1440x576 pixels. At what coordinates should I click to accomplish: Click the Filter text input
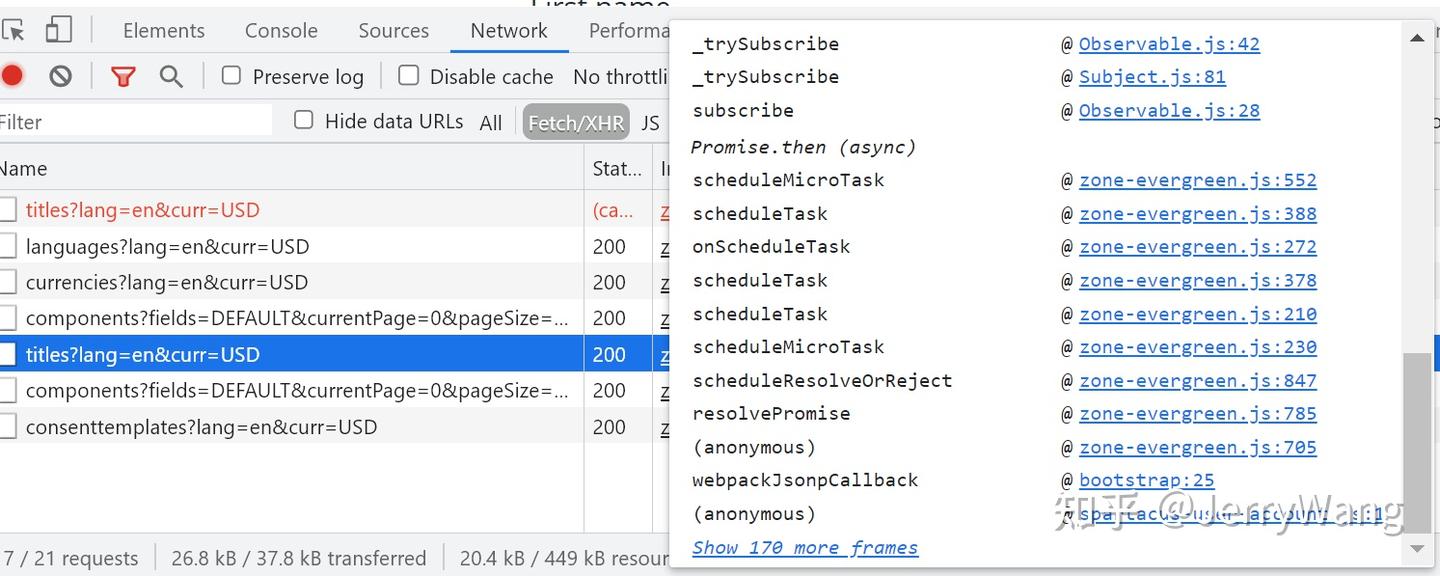tap(136, 122)
